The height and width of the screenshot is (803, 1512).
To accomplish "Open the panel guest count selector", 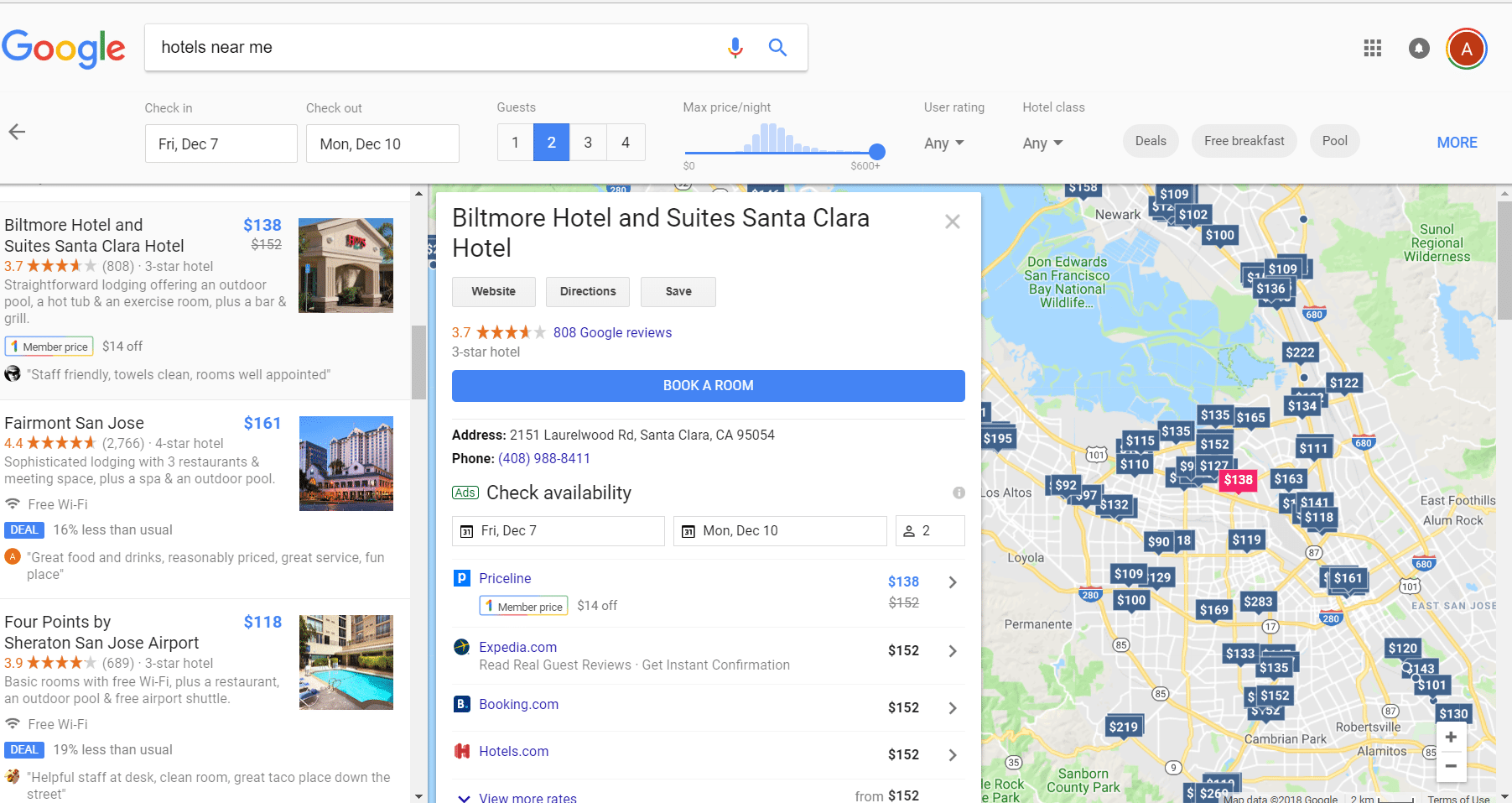I will pos(930,531).
